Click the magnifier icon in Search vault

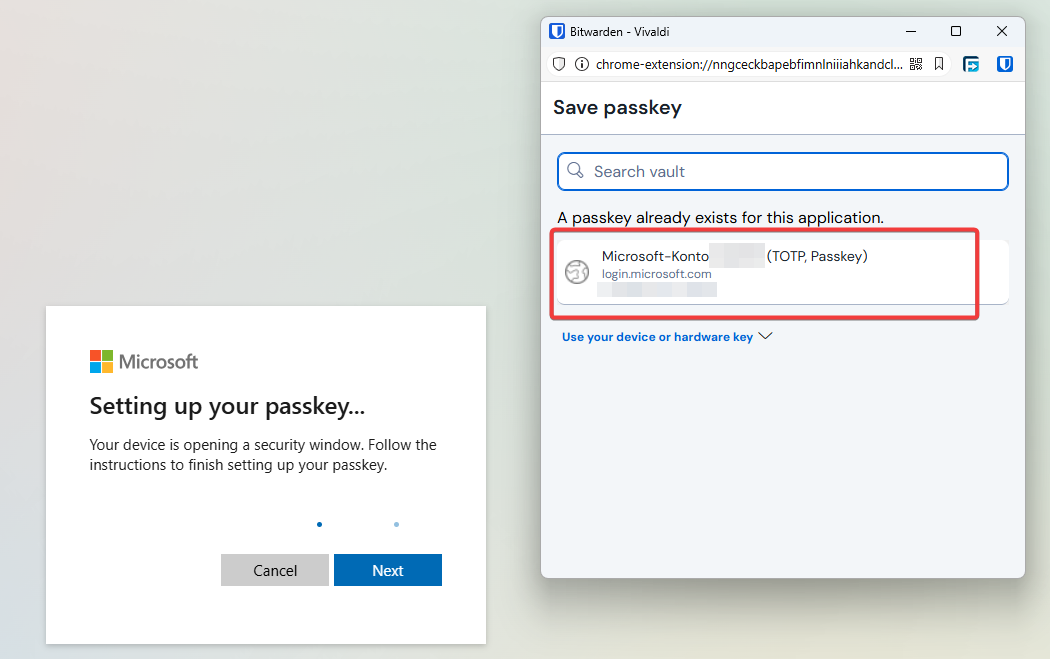[x=575, y=171]
